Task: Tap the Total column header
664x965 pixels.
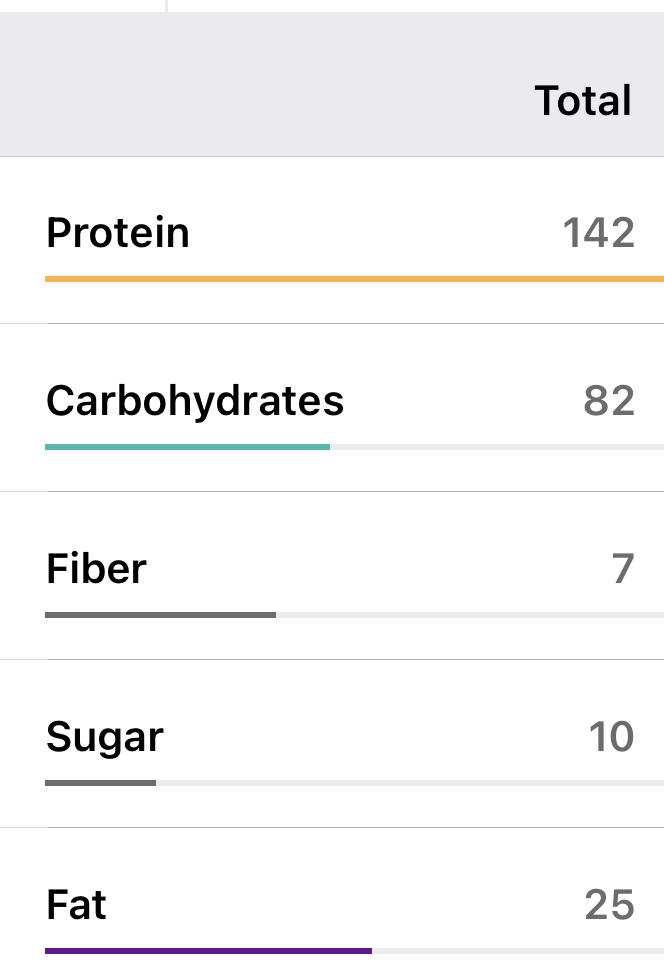Action: pyautogui.click(x=582, y=101)
